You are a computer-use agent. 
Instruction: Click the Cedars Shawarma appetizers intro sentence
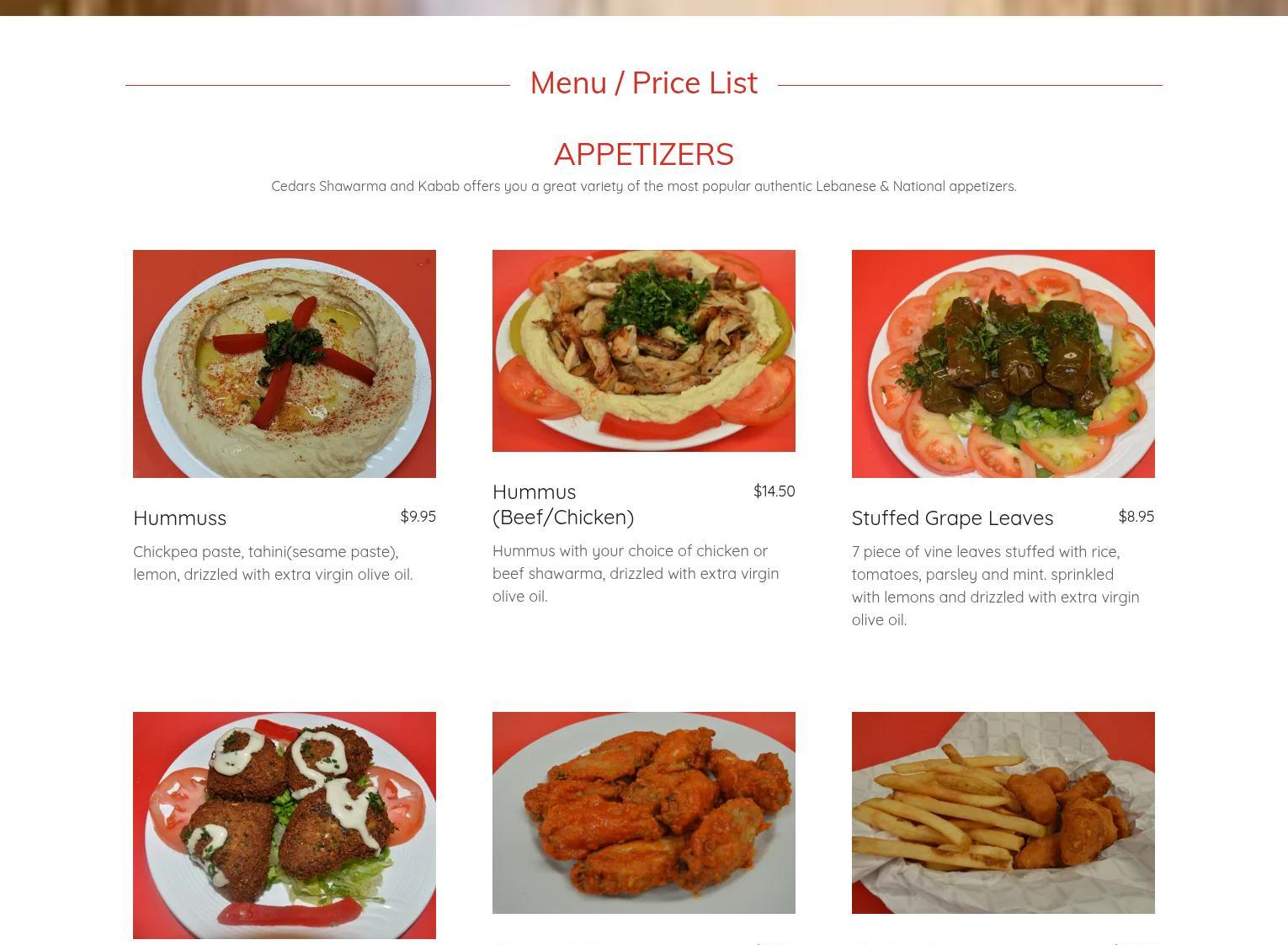click(x=644, y=187)
